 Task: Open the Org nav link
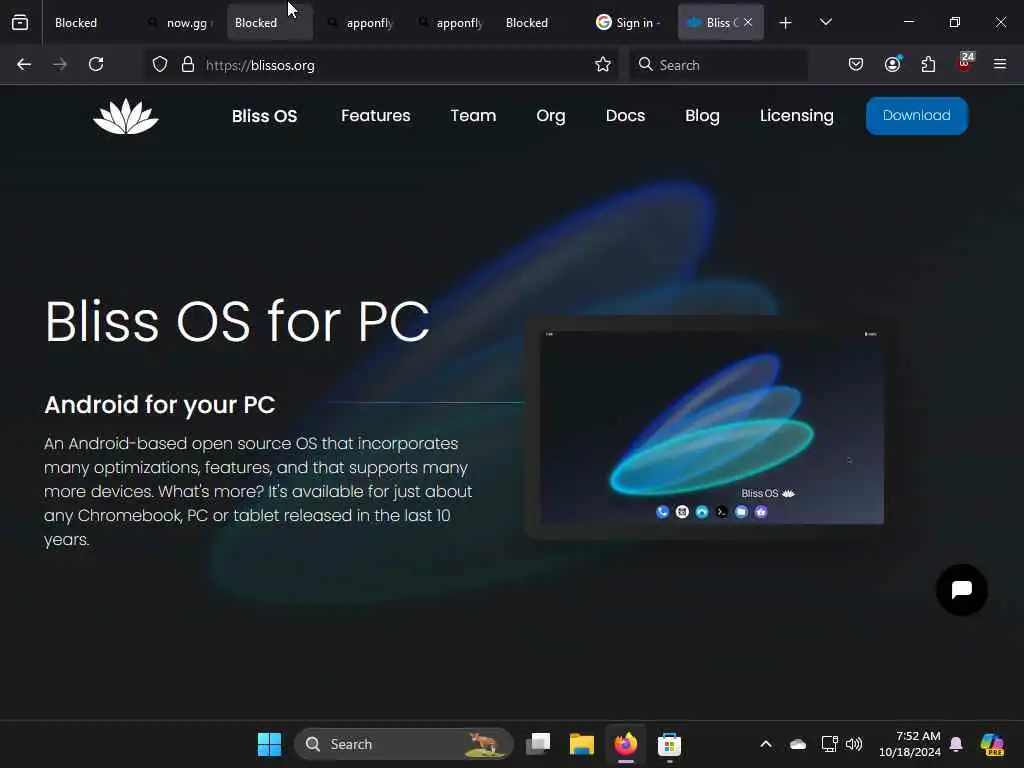[x=551, y=116]
